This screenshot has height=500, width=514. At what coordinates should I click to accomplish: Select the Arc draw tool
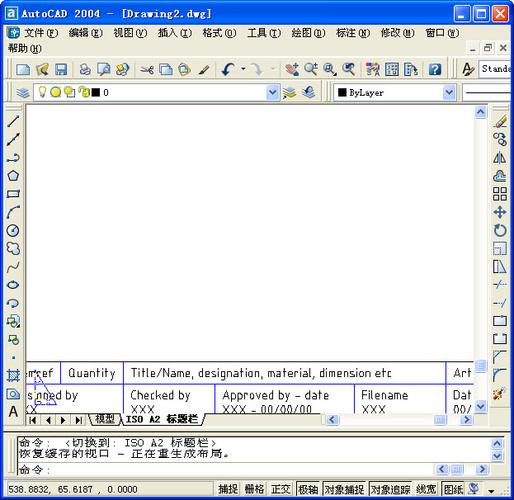(x=13, y=212)
